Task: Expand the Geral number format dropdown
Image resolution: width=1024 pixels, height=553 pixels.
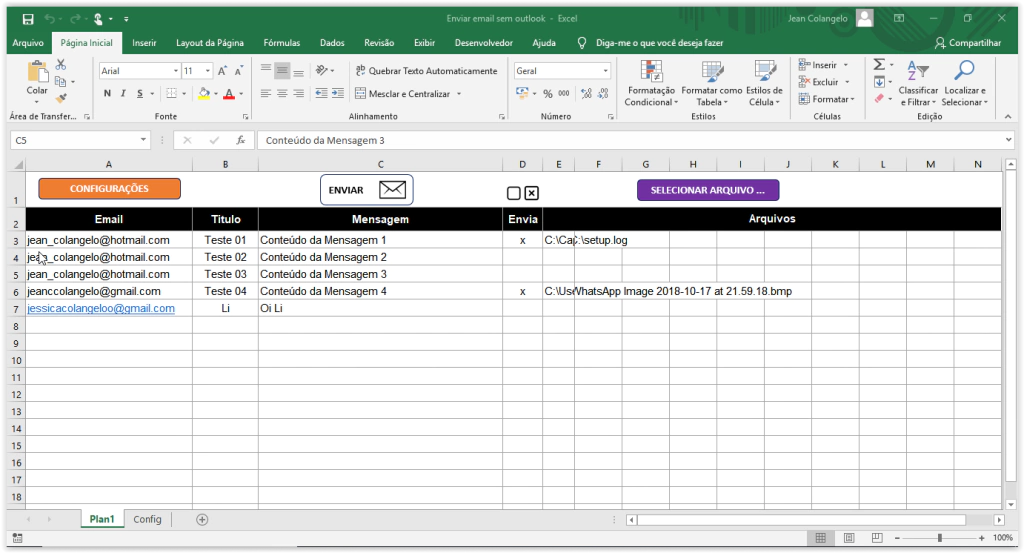Action: [605, 71]
